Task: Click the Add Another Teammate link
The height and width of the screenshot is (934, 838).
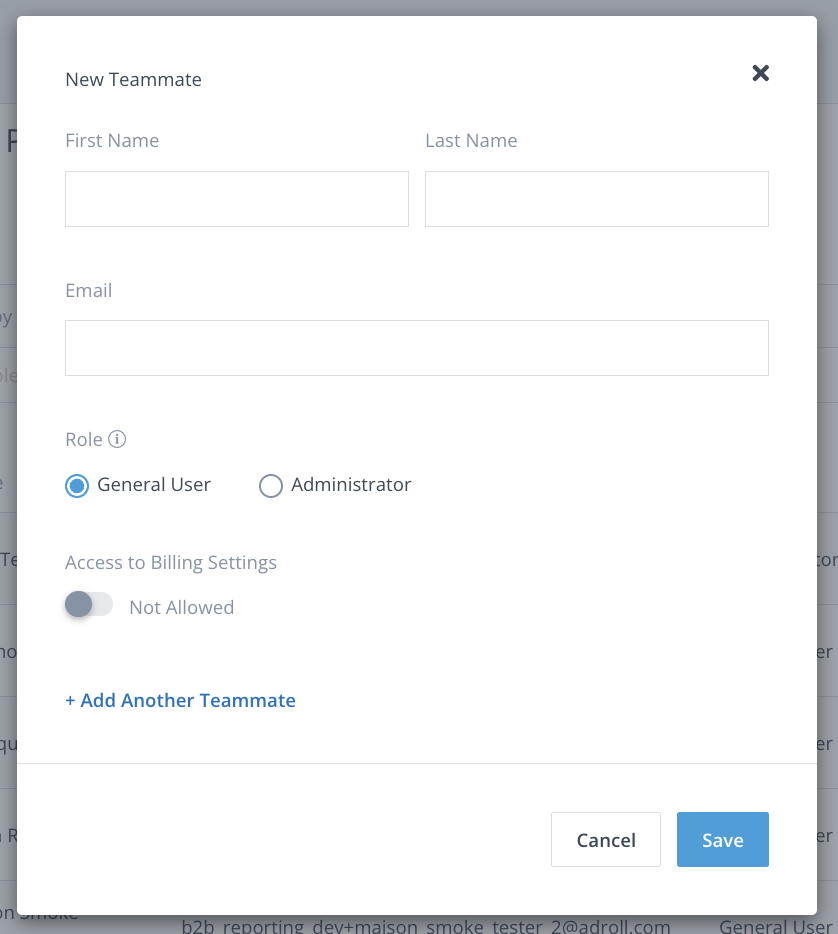Action: 180,700
